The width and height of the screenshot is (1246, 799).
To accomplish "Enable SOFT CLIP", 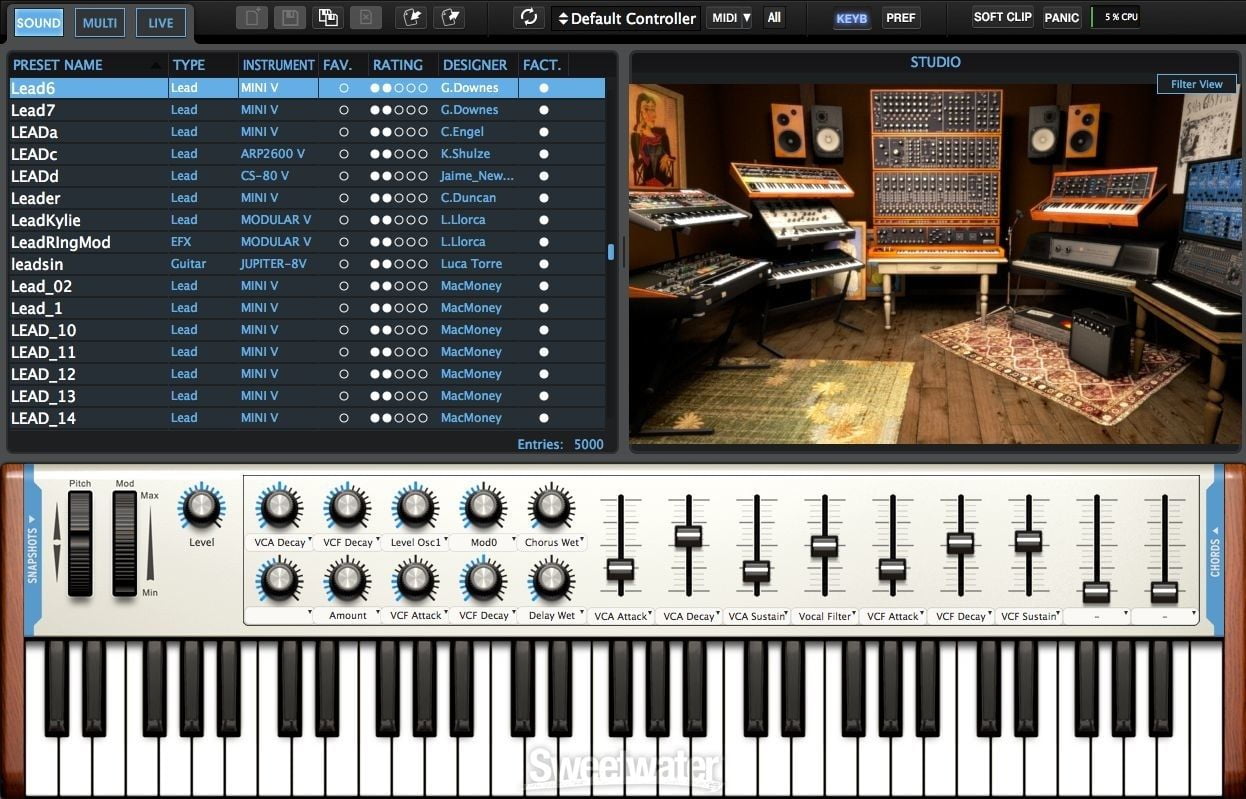I will click(x=1003, y=17).
